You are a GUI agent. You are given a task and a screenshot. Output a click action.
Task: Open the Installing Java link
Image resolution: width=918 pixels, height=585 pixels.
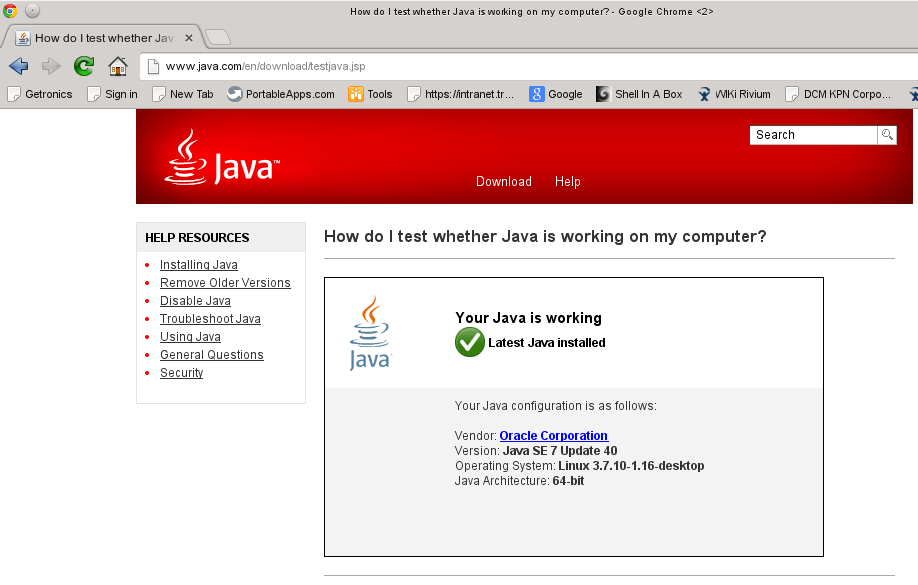pos(198,265)
